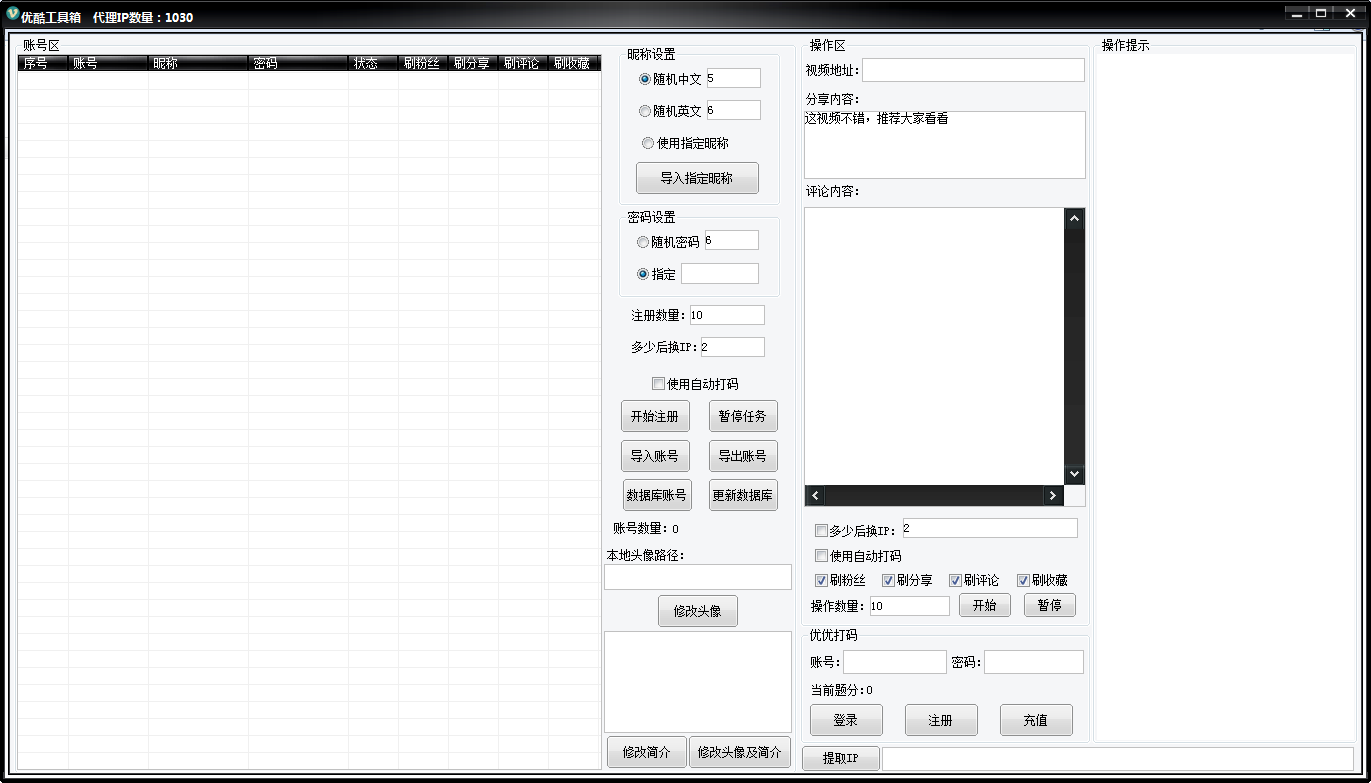Click the 充值 button

tap(1036, 720)
